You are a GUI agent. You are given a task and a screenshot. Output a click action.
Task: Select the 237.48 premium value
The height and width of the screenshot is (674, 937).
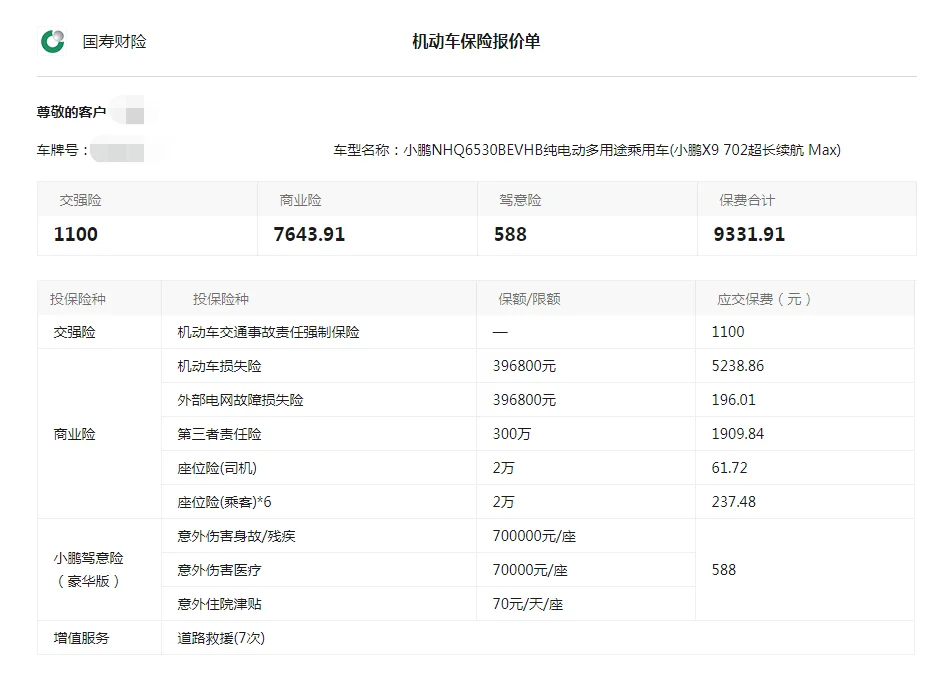734,503
